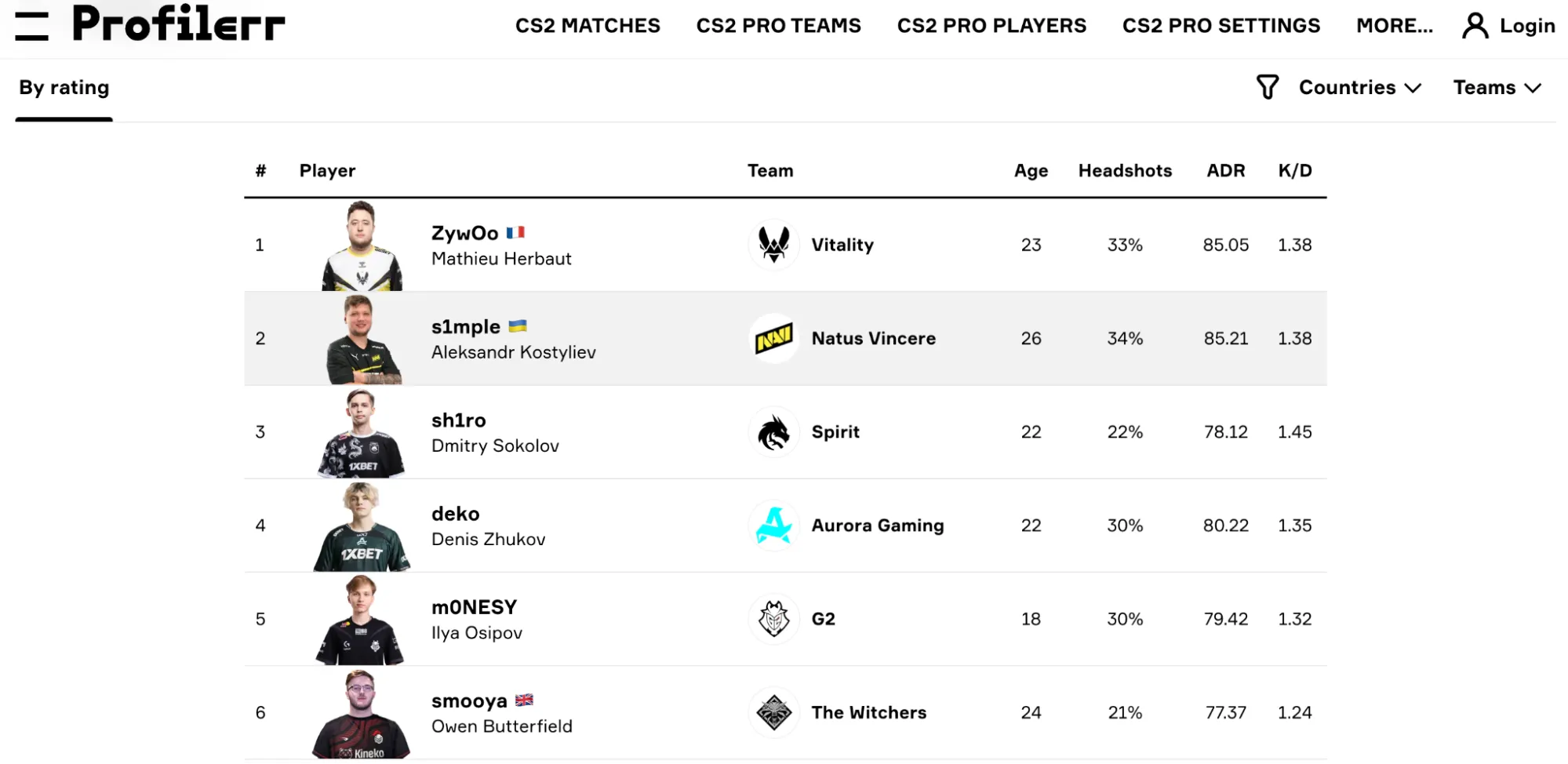1568x764 pixels.
Task: Open the MORE... navigation menu
Action: pyautogui.click(x=1394, y=26)
